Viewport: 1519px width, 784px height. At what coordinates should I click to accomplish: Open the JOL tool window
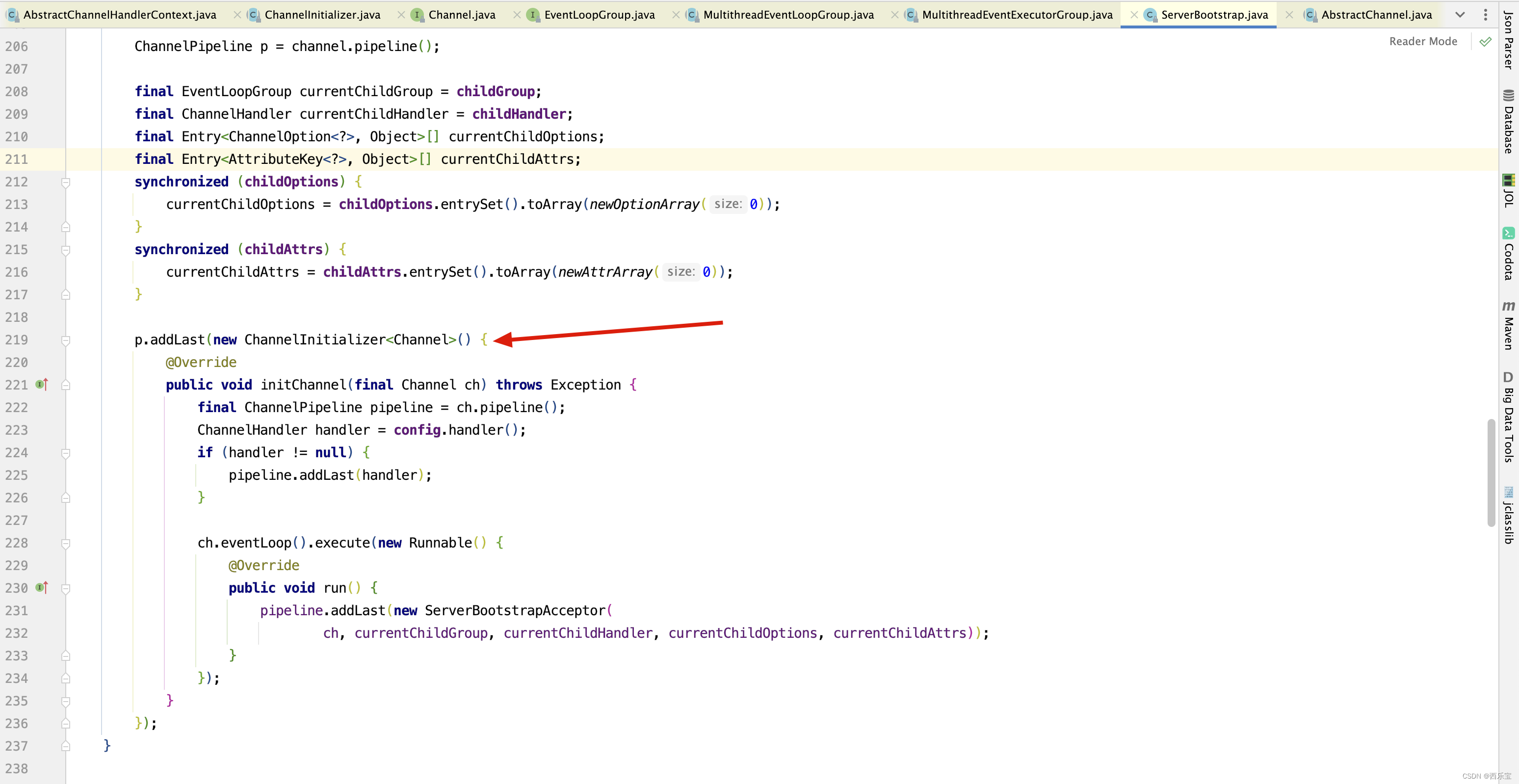tap(1509, 190)
